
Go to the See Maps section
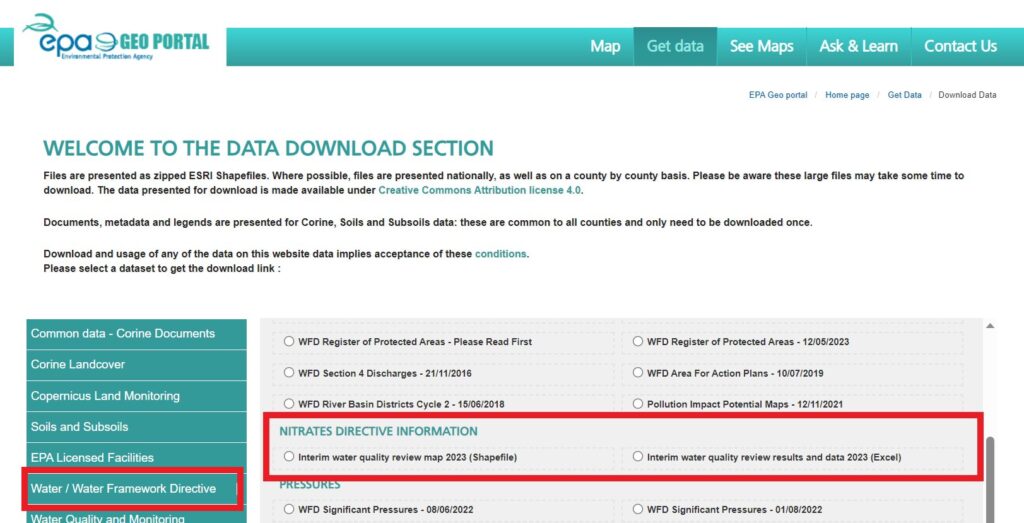(x=761, y=46)
